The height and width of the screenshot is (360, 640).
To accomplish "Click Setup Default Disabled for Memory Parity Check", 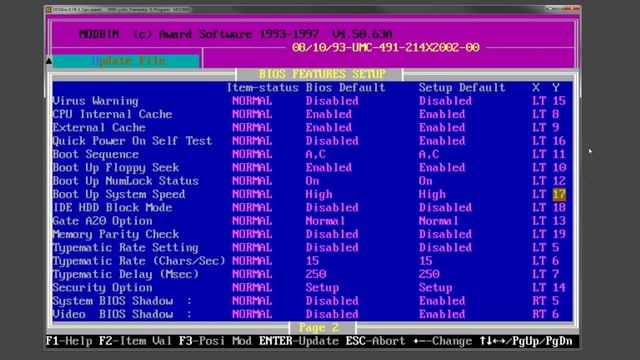I will click(445, 234).
